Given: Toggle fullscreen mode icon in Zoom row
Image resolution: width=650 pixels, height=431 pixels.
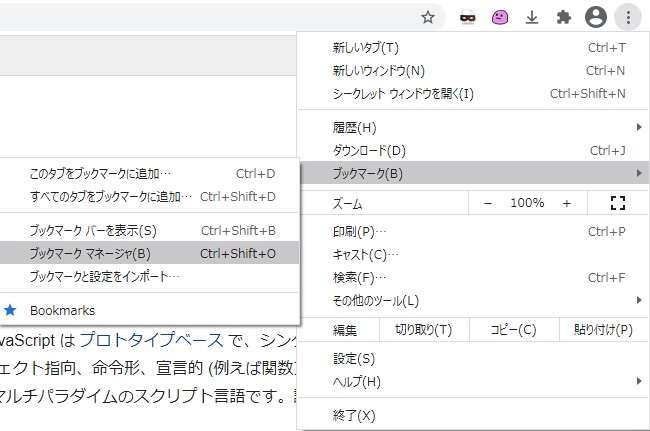Looking at the screenshot, I should click(618, 203).
